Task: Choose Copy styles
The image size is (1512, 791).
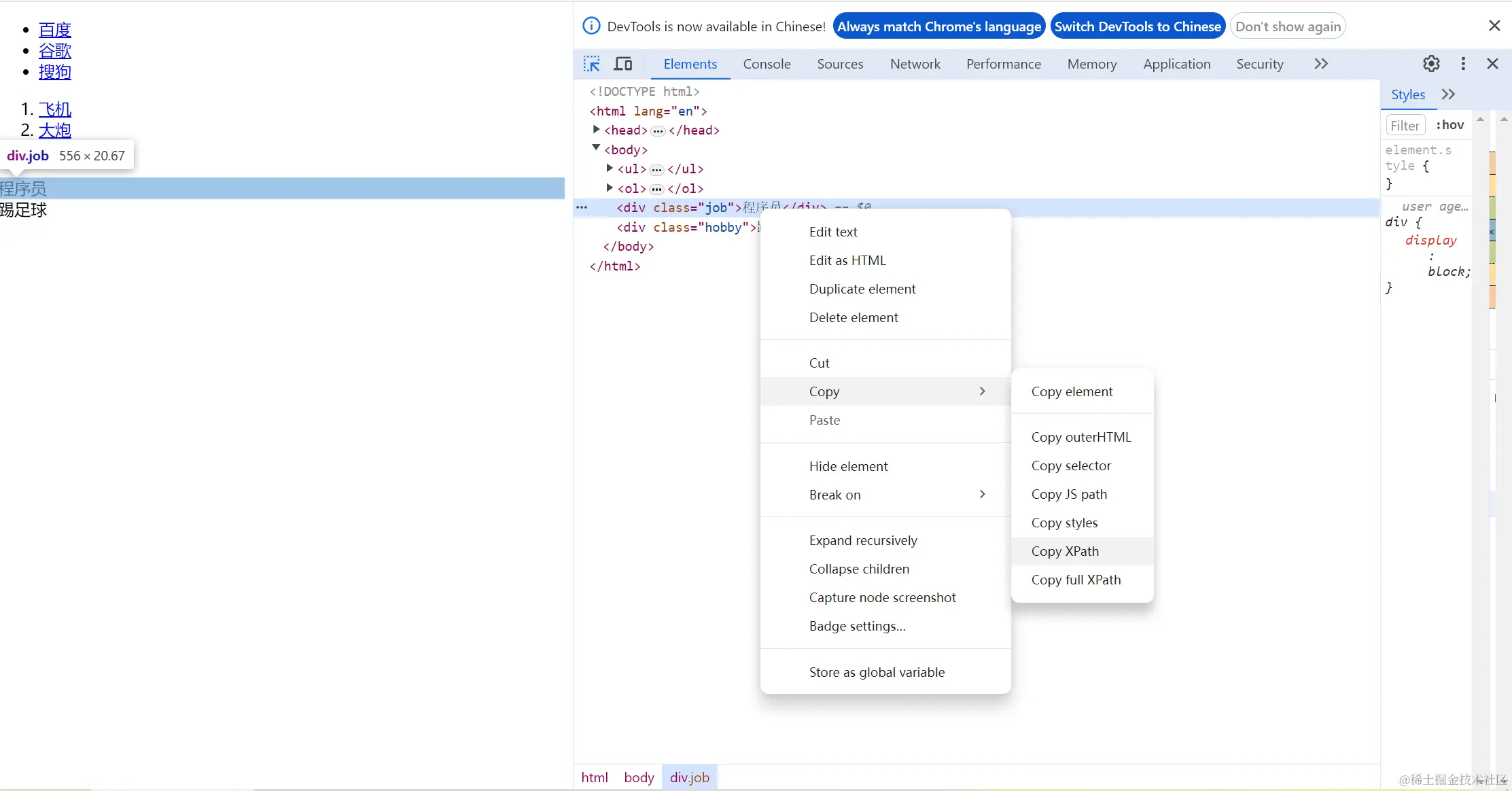Action: (x=1083, y=523)
